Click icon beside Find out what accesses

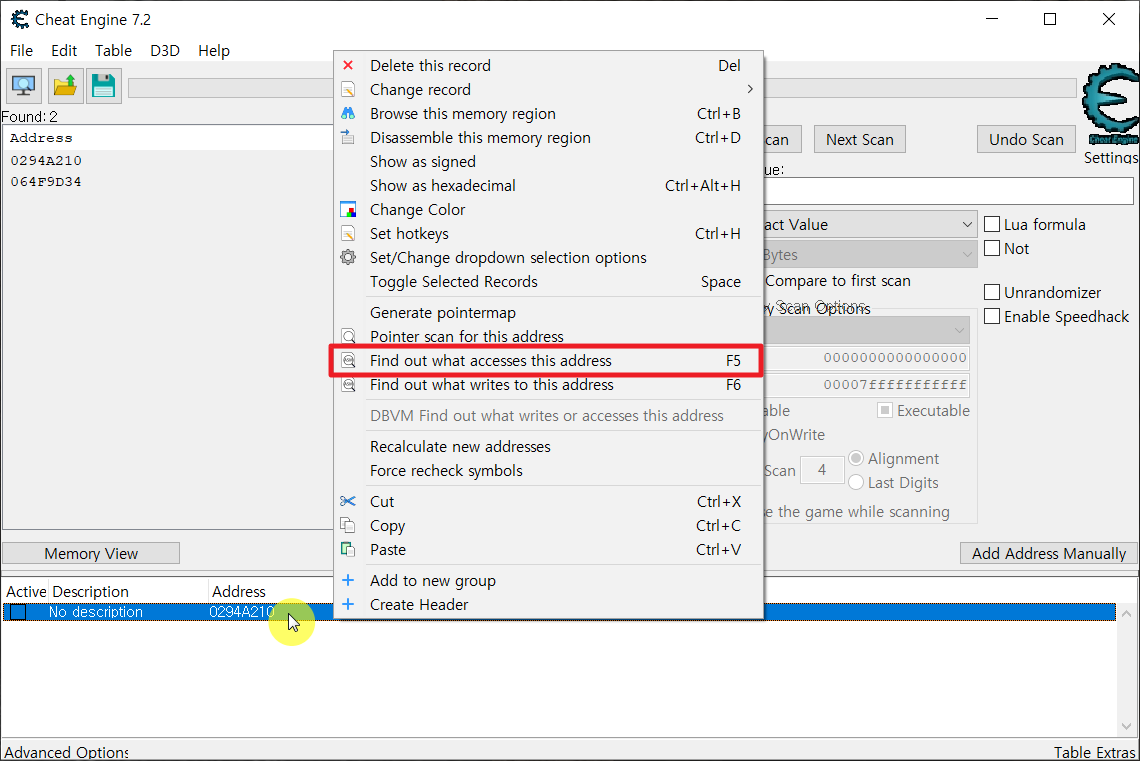click(x=348, y=361)
